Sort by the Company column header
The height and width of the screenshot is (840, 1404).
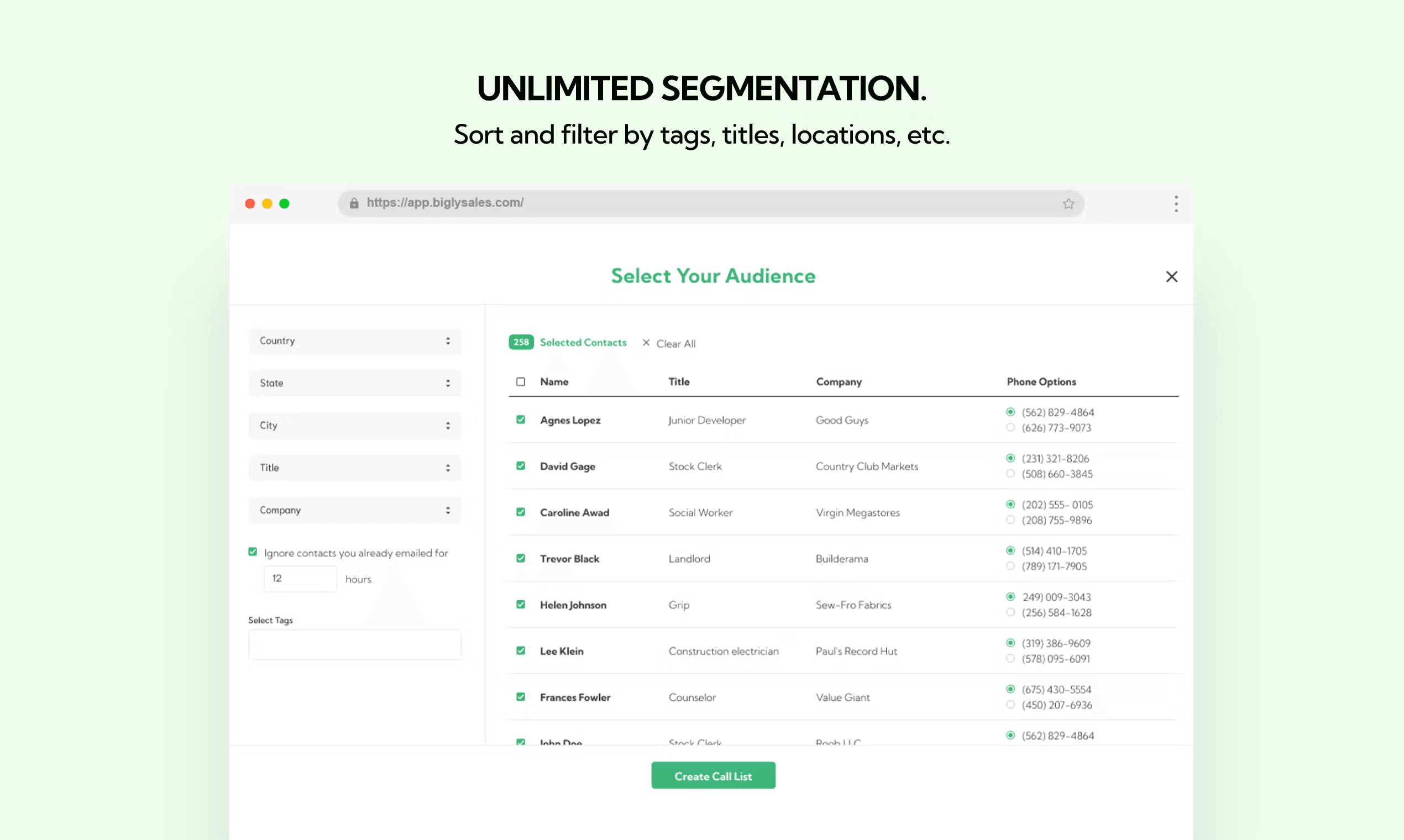(839, 381)
